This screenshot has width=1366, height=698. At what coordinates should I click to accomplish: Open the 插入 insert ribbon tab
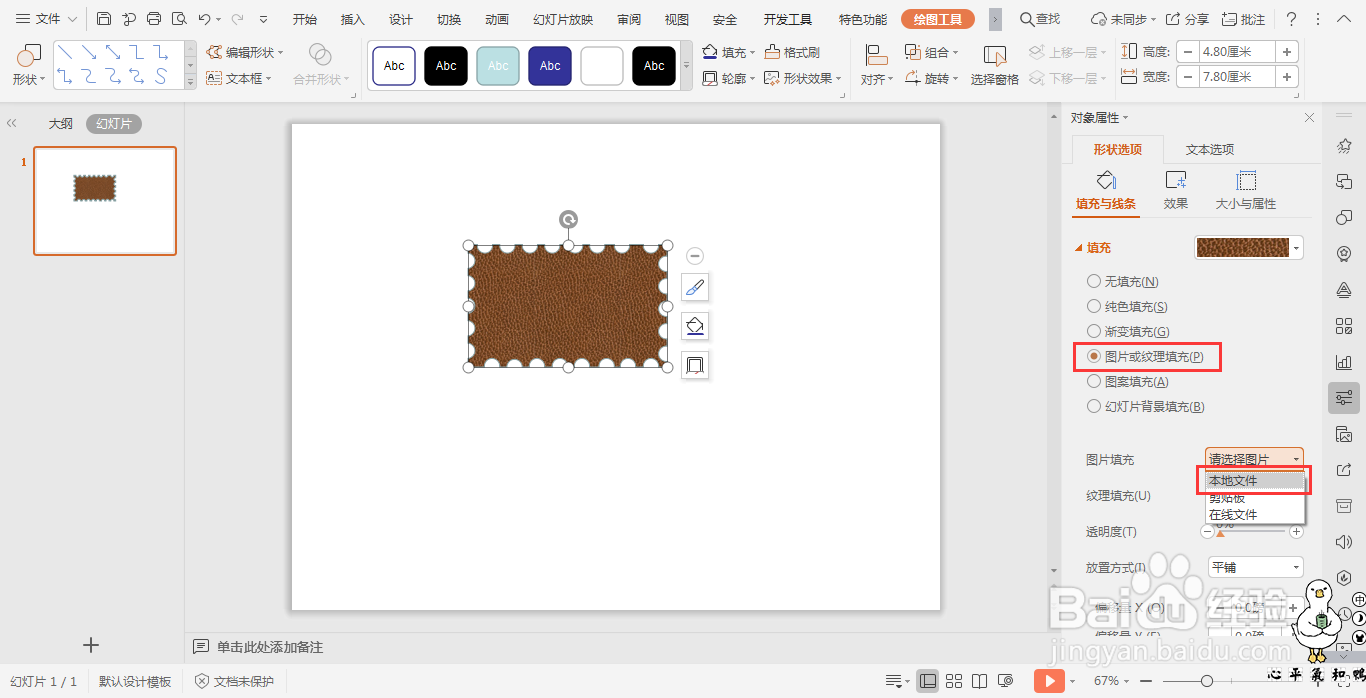(353, 19)
